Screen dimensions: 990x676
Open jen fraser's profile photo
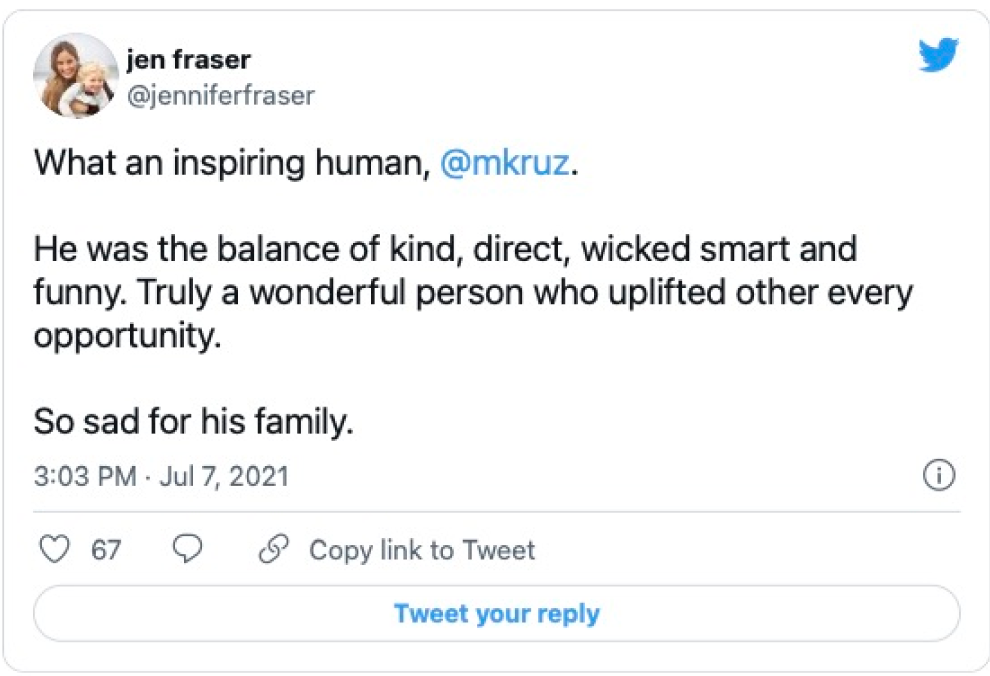click(x=76, y=76)
